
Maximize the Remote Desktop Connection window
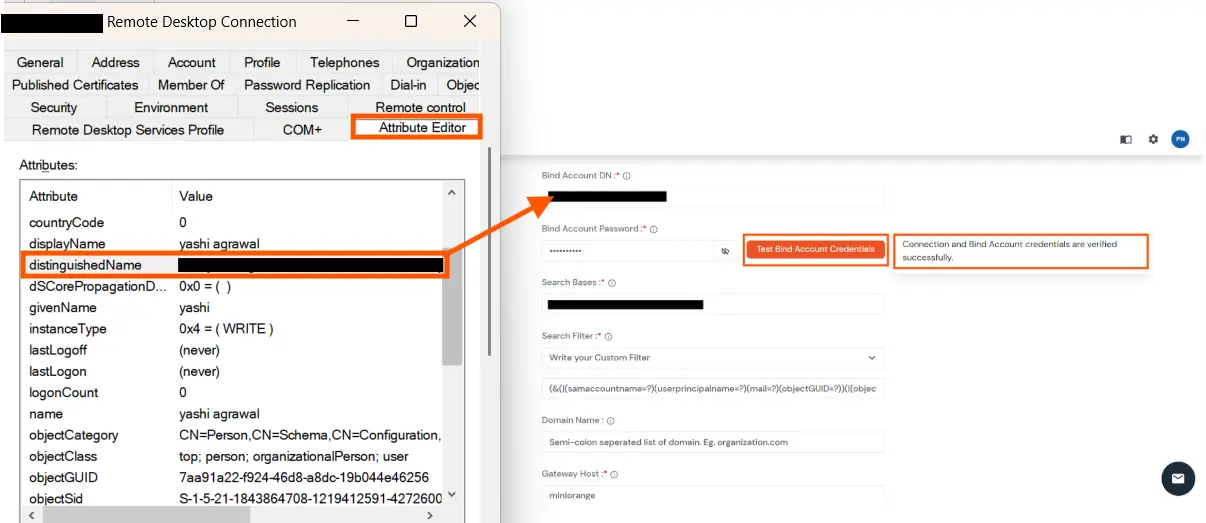[x=411, y=21]
